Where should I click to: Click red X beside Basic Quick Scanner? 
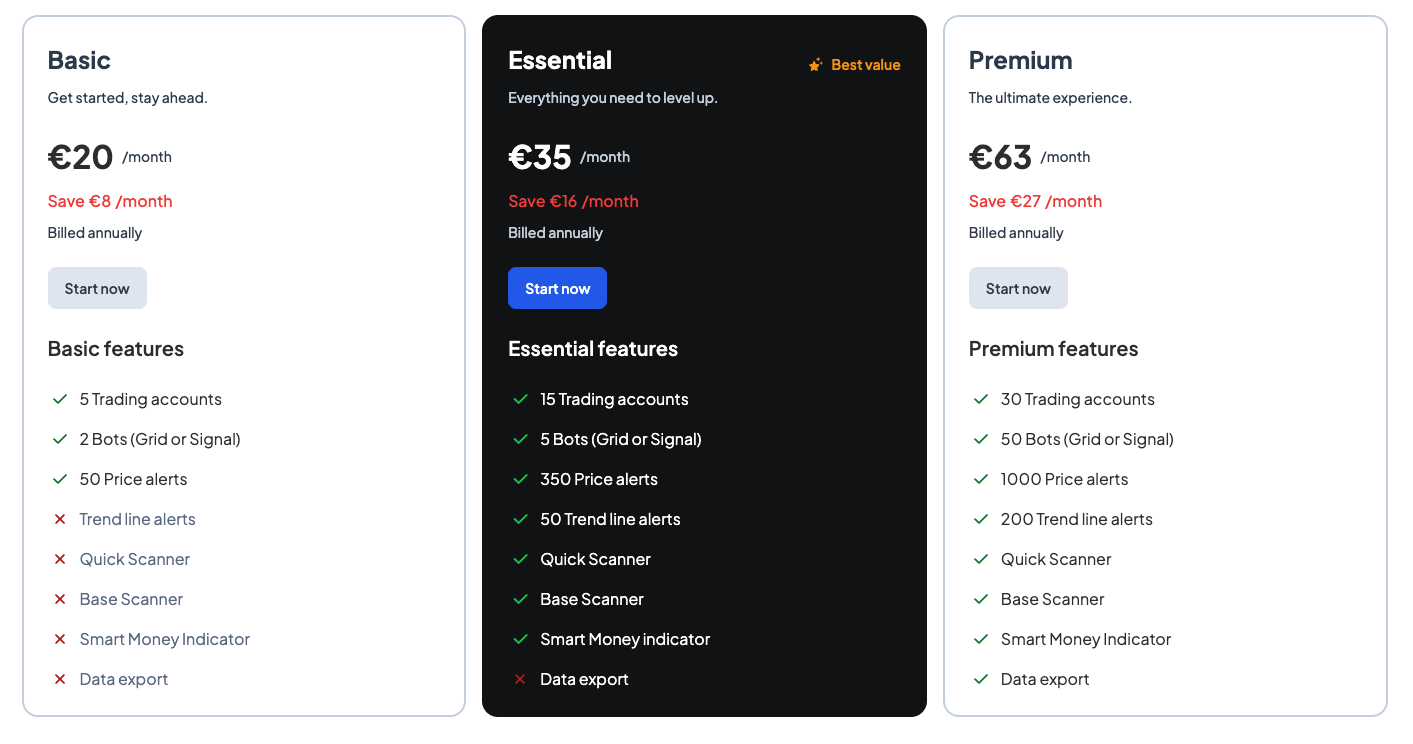tap(60, 559)
